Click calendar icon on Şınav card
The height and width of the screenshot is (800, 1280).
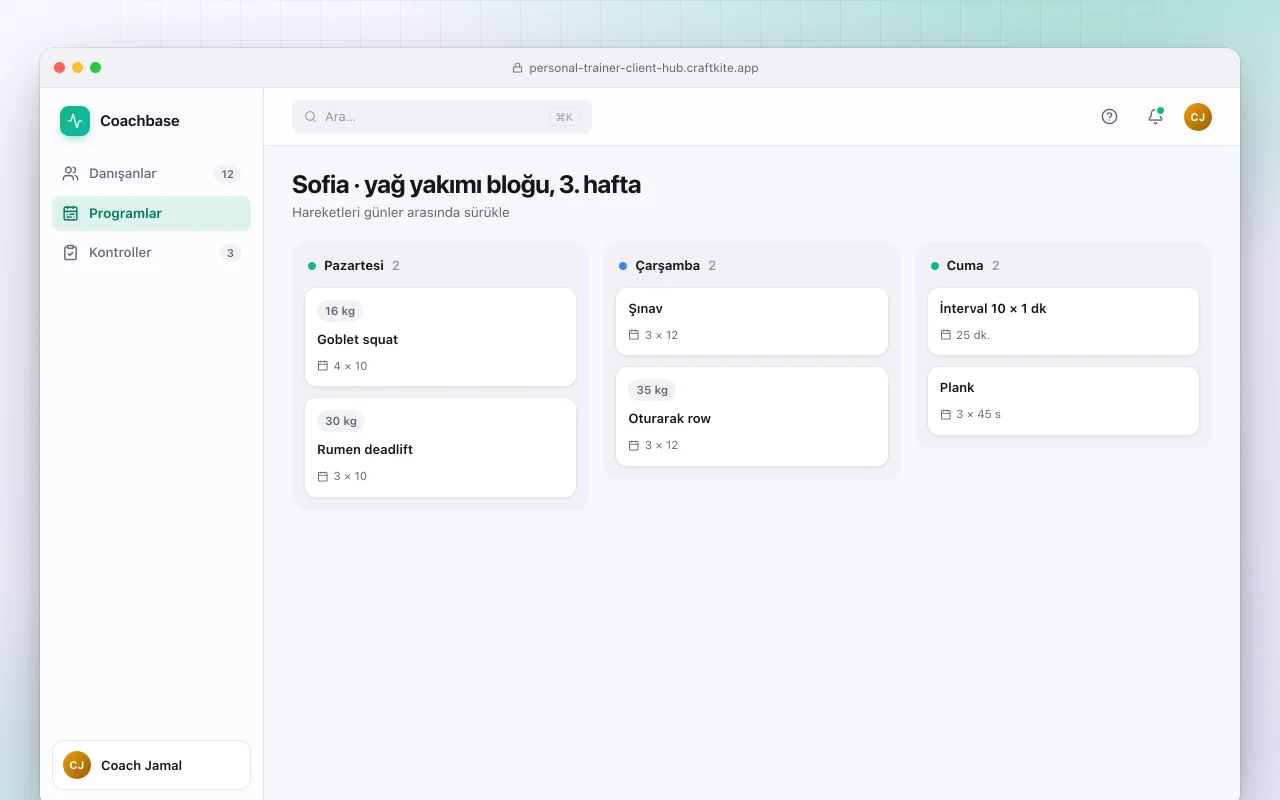[x=634, y=335]
